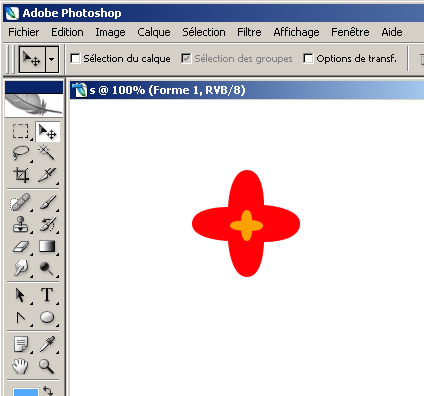
Task: Select the Rectangular Marquee tool
Action: point(21,131)
